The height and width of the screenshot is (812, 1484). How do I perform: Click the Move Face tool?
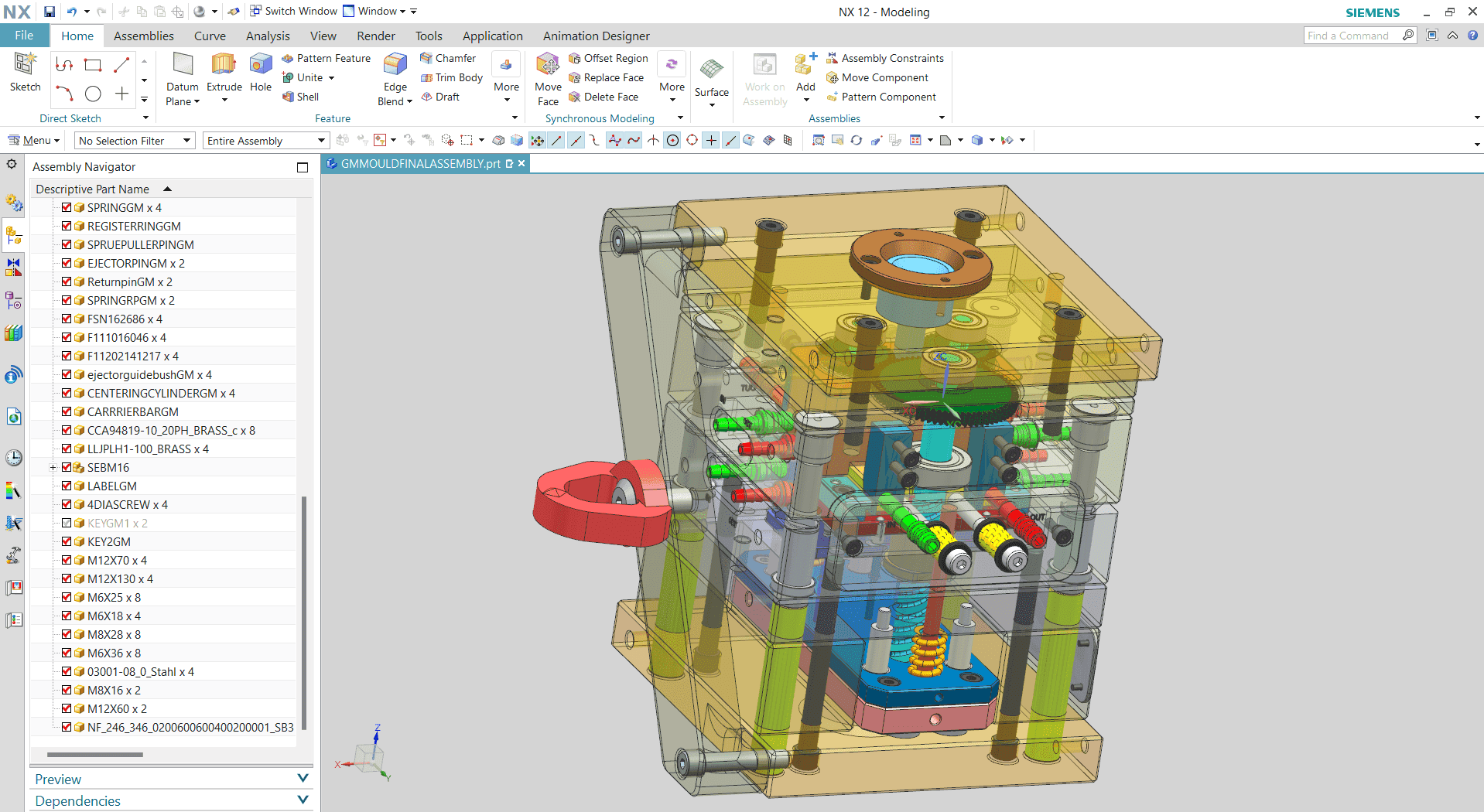[548, 79]
